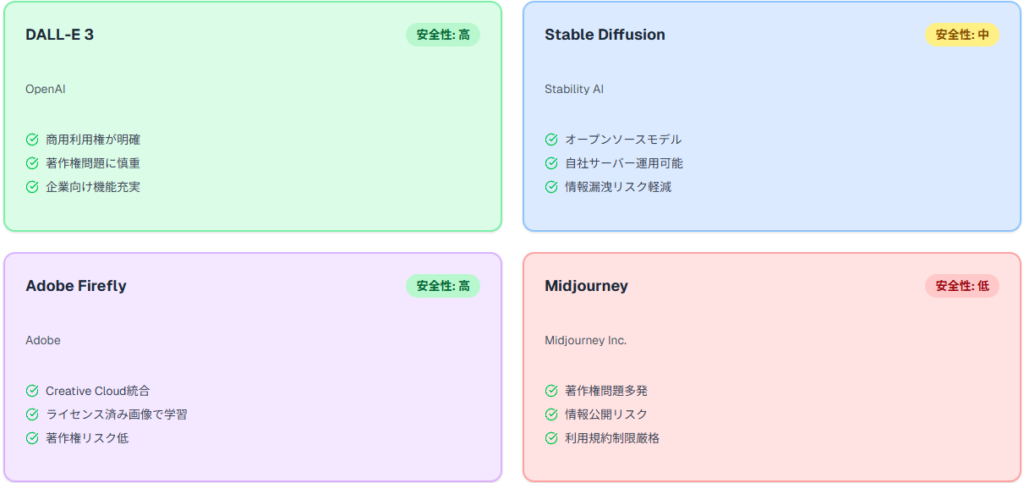Click the check icon next to 著作権問題多発
Viewport: 1024px width, 483px height.
pos(551,391)
